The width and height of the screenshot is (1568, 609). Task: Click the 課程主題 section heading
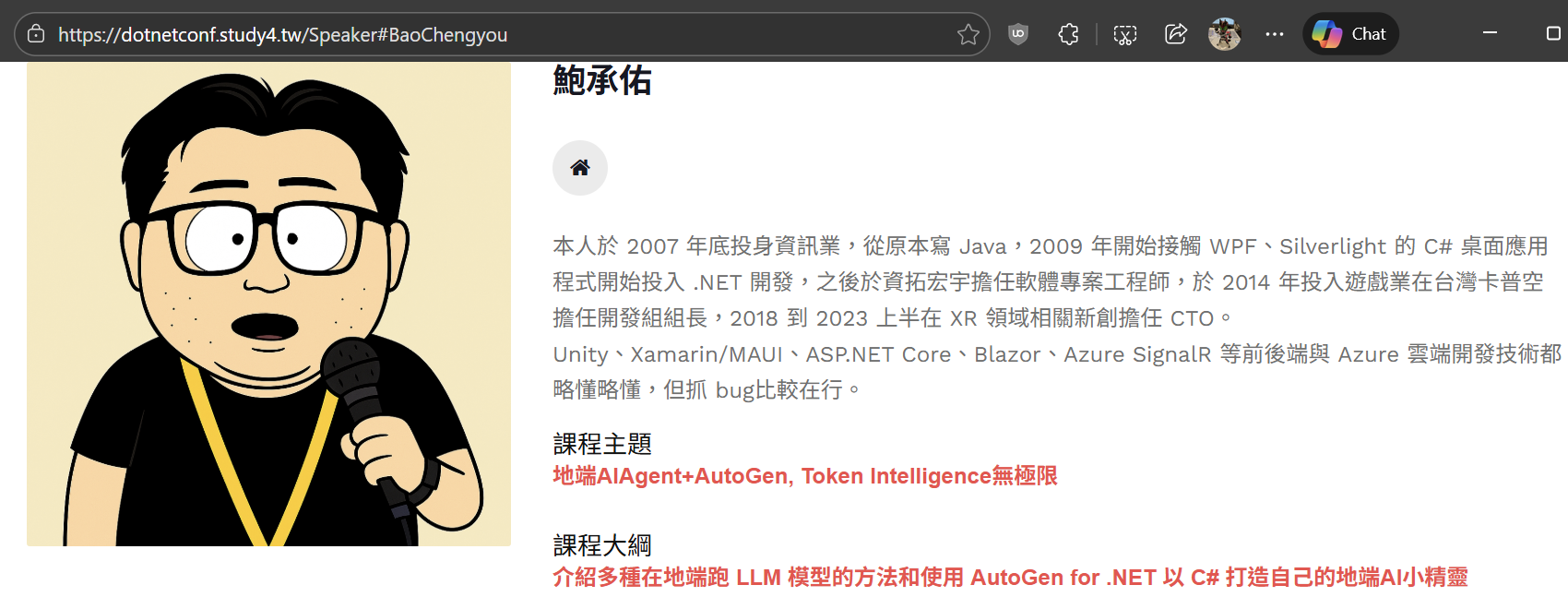[x=602, y=444]
